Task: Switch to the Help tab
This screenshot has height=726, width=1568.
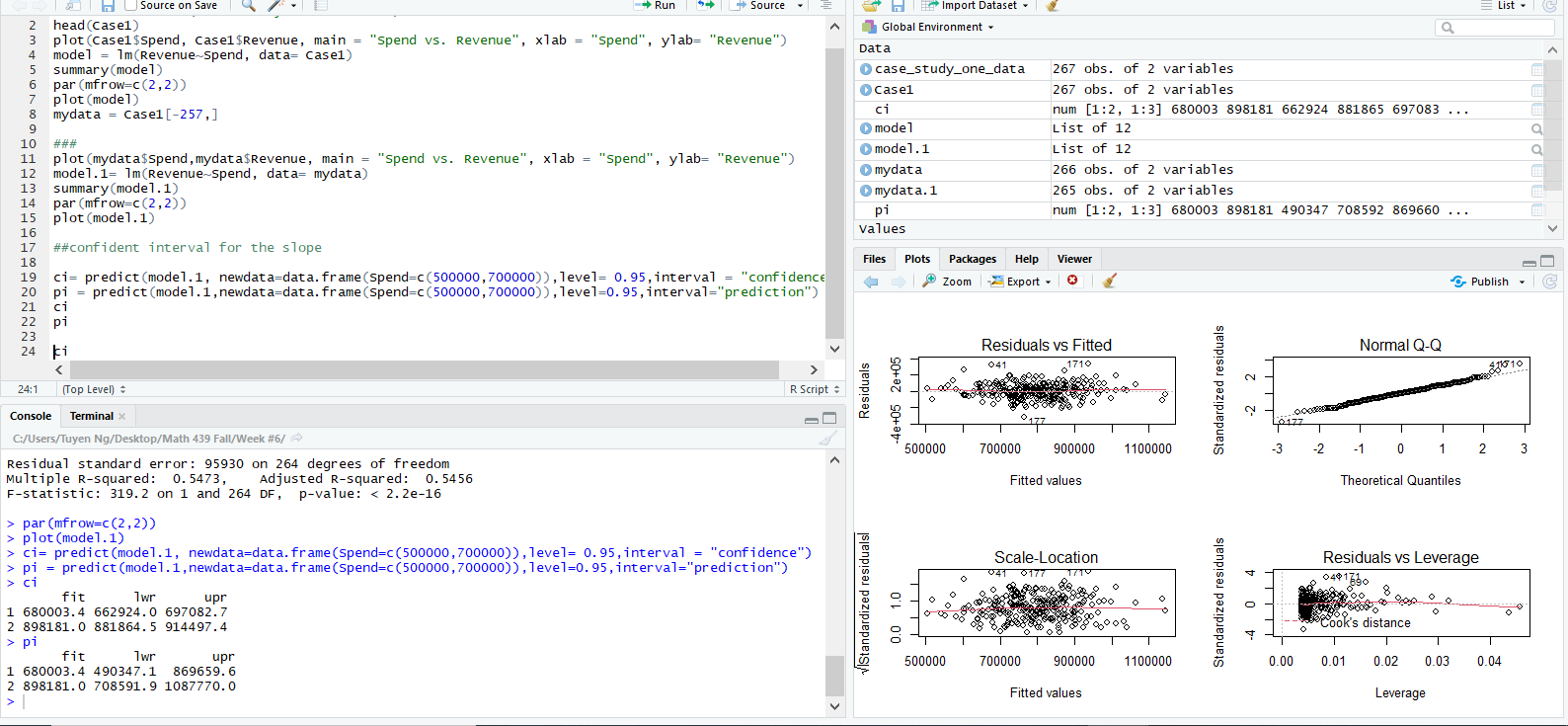Action: coord(1027,259)
